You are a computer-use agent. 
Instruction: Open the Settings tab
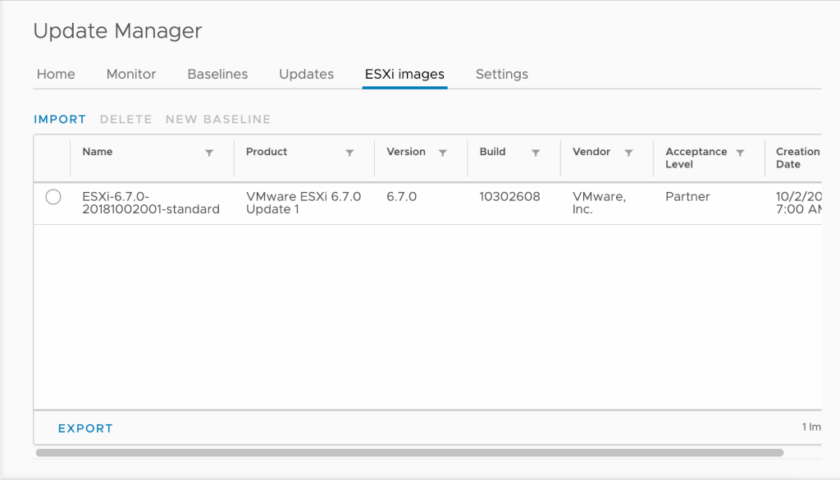[502, 74]
